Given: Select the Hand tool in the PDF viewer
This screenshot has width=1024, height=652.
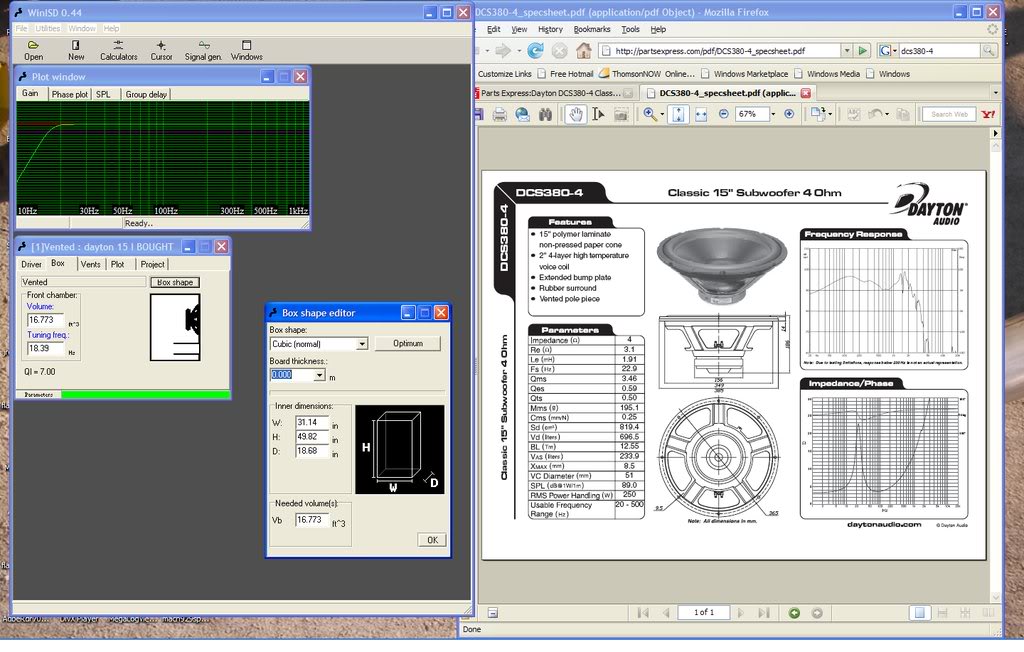Looking at the screenshot, I should [x=574, y=114].
